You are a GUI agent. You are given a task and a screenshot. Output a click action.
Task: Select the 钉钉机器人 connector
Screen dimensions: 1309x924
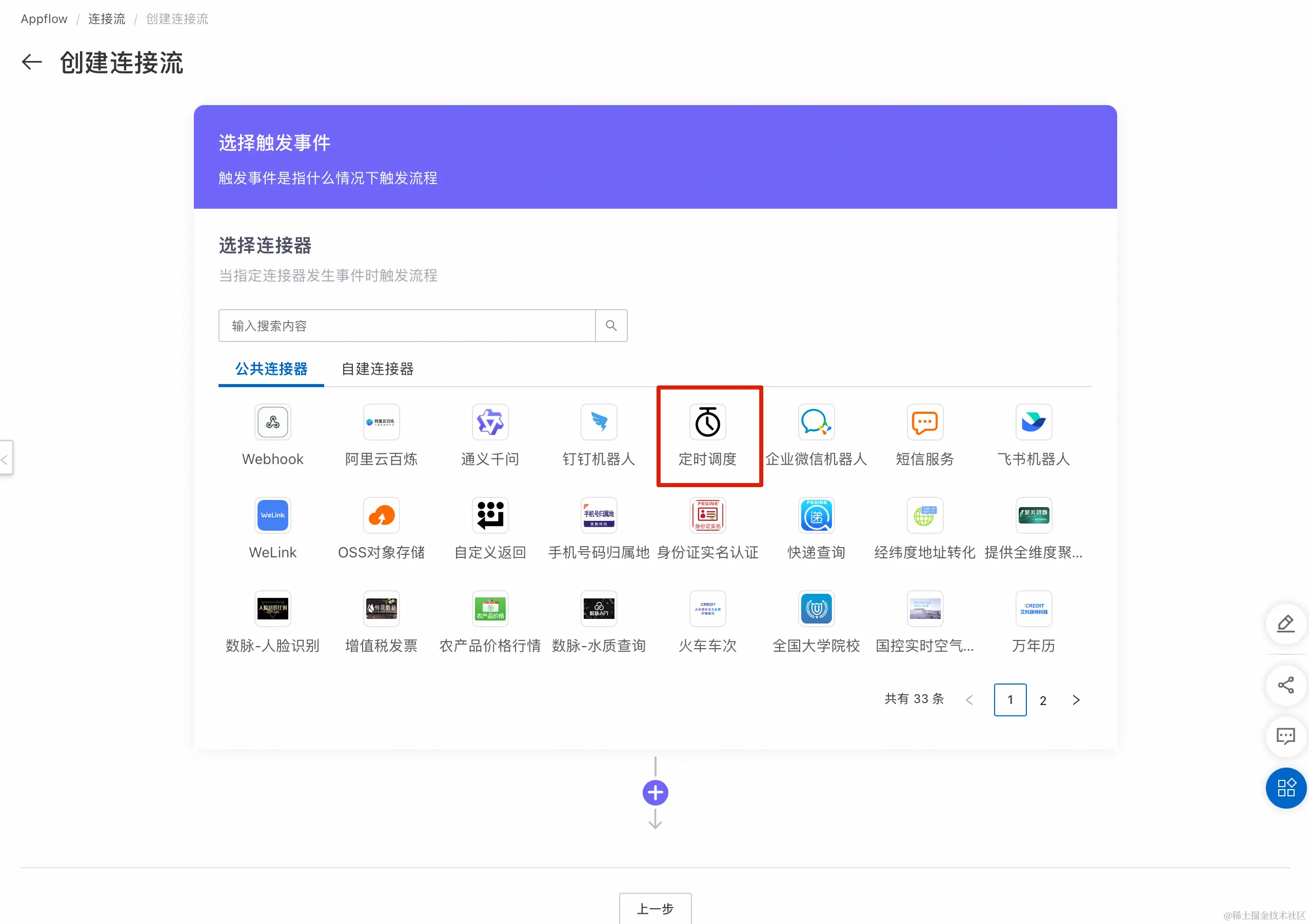click(x=599, y=422)
